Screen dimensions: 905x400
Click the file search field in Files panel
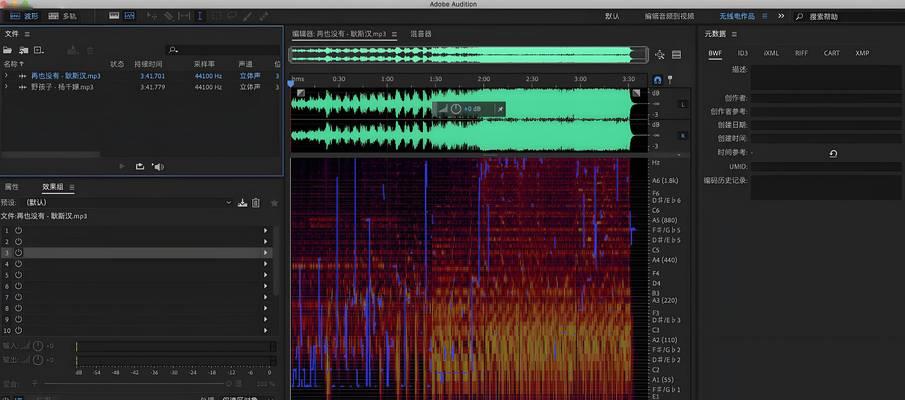(x=223, y=50)
